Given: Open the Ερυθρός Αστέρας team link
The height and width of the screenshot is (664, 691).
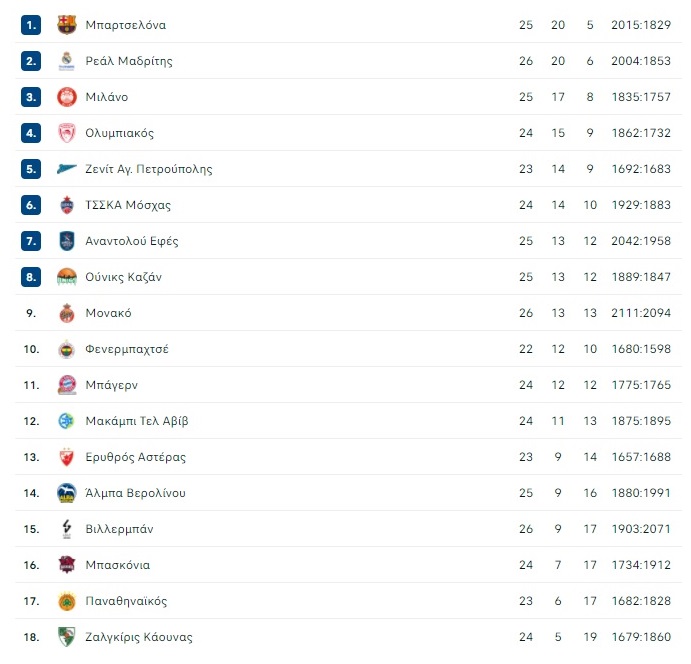Looking at the screenshot, I should [x=135, y=457].
